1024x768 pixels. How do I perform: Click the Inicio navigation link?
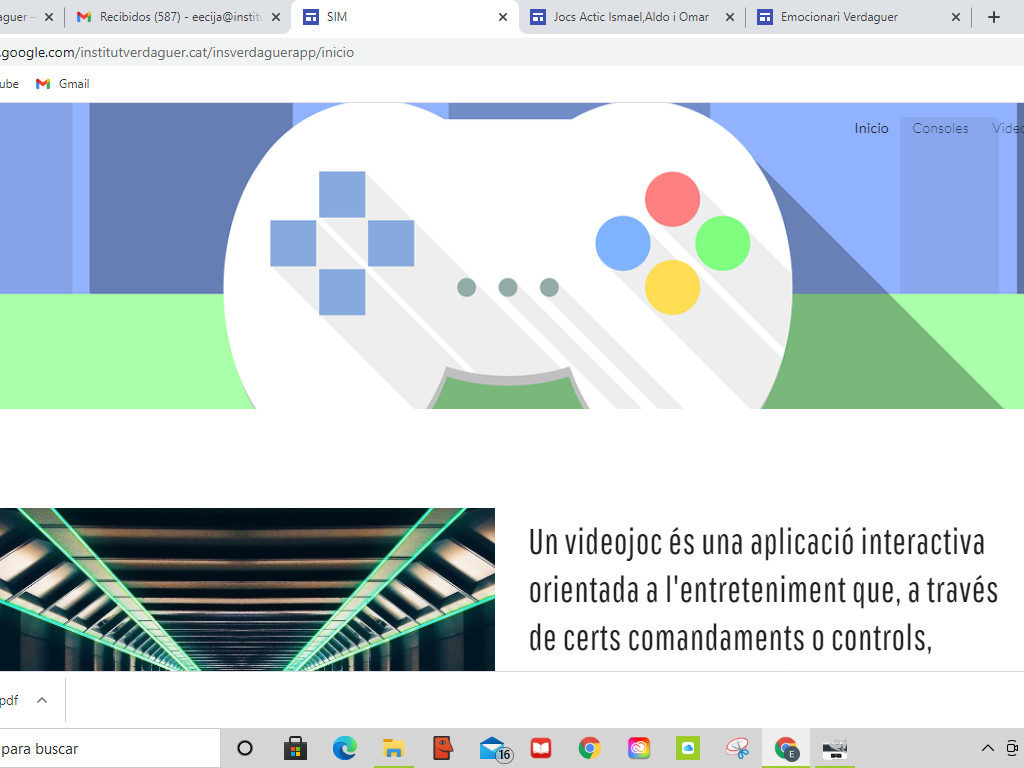(871, 128)
